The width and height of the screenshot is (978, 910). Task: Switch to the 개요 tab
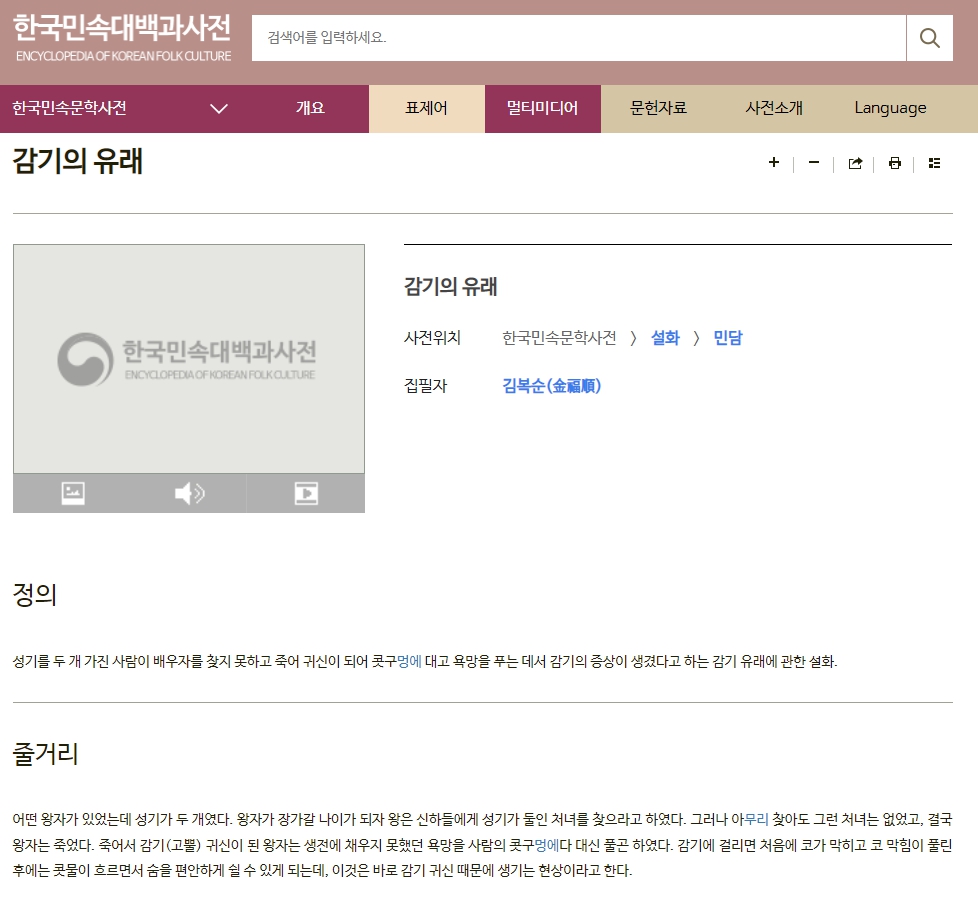(x=310, y=109)
